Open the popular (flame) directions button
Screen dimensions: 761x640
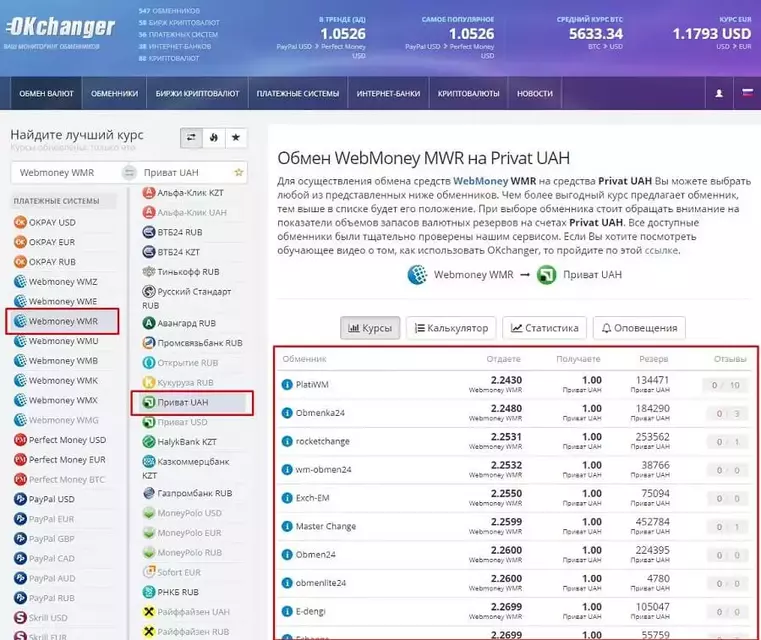coord(214,137)
